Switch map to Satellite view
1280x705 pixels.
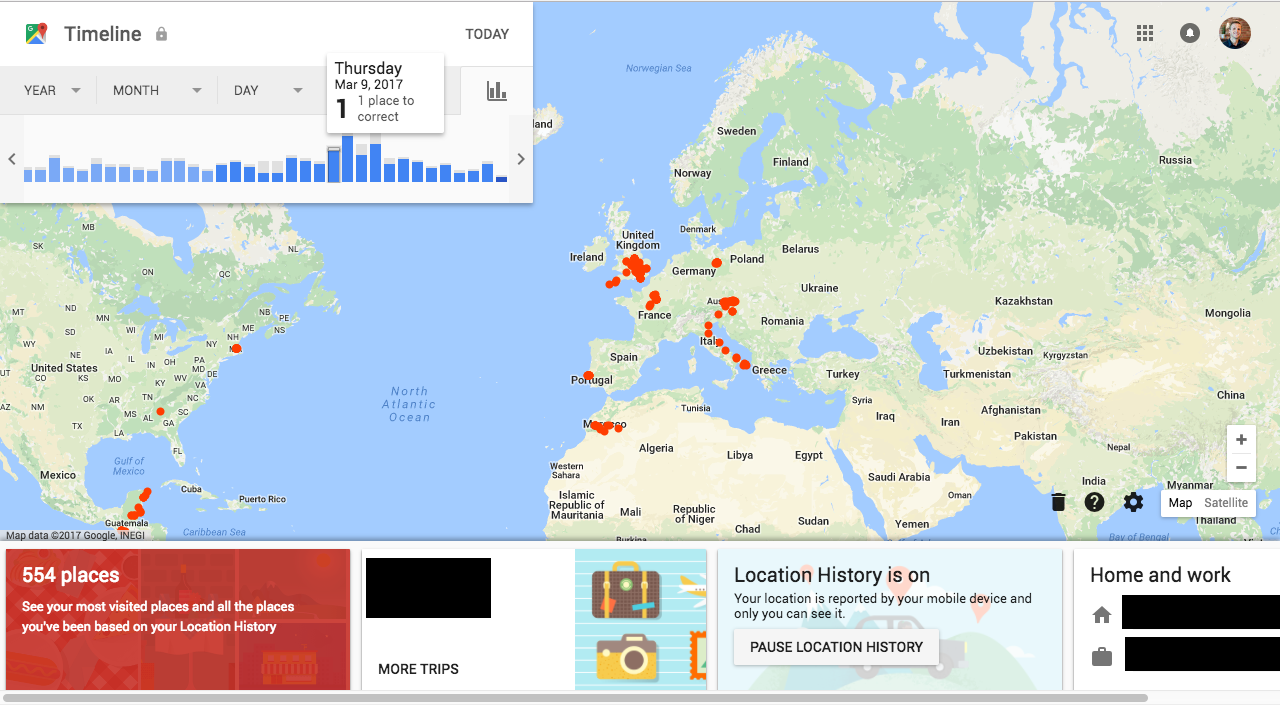pyautogui.click(x=1226, y=503)
